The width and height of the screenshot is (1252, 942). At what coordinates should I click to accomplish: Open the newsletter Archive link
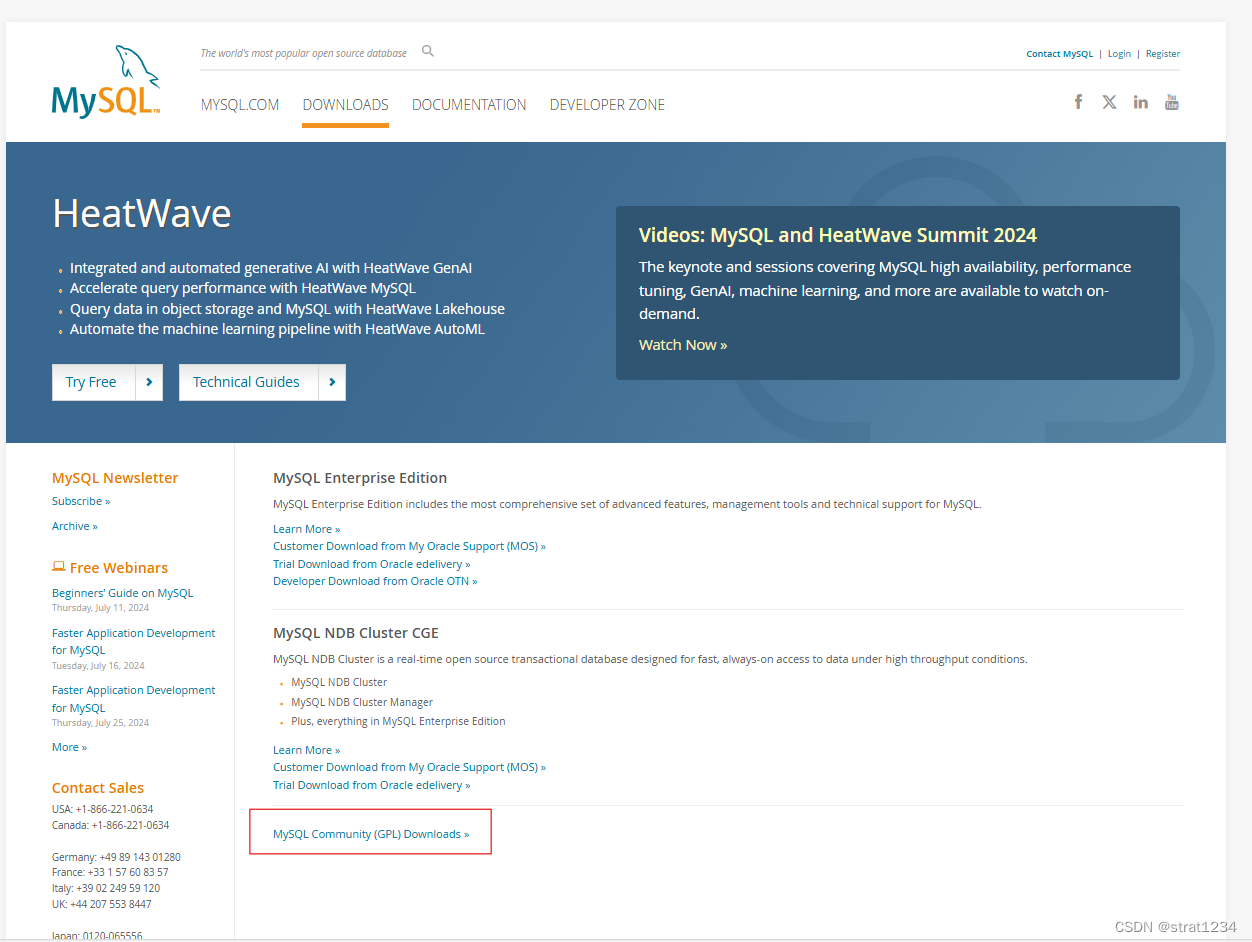click(x=75, y=526)
